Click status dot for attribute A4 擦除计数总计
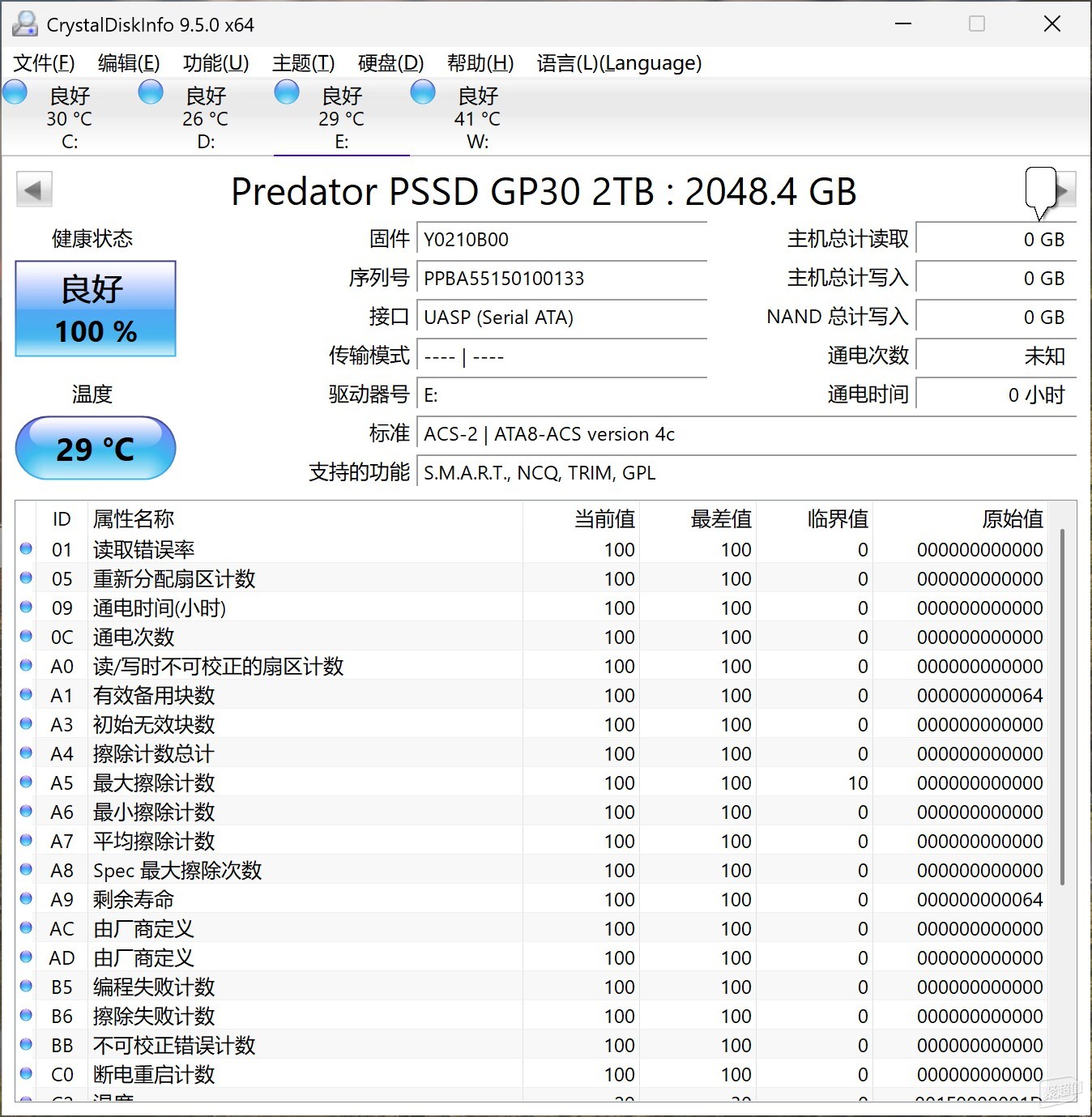Viewport: 1092px width, 1117px height. [26, 753]
